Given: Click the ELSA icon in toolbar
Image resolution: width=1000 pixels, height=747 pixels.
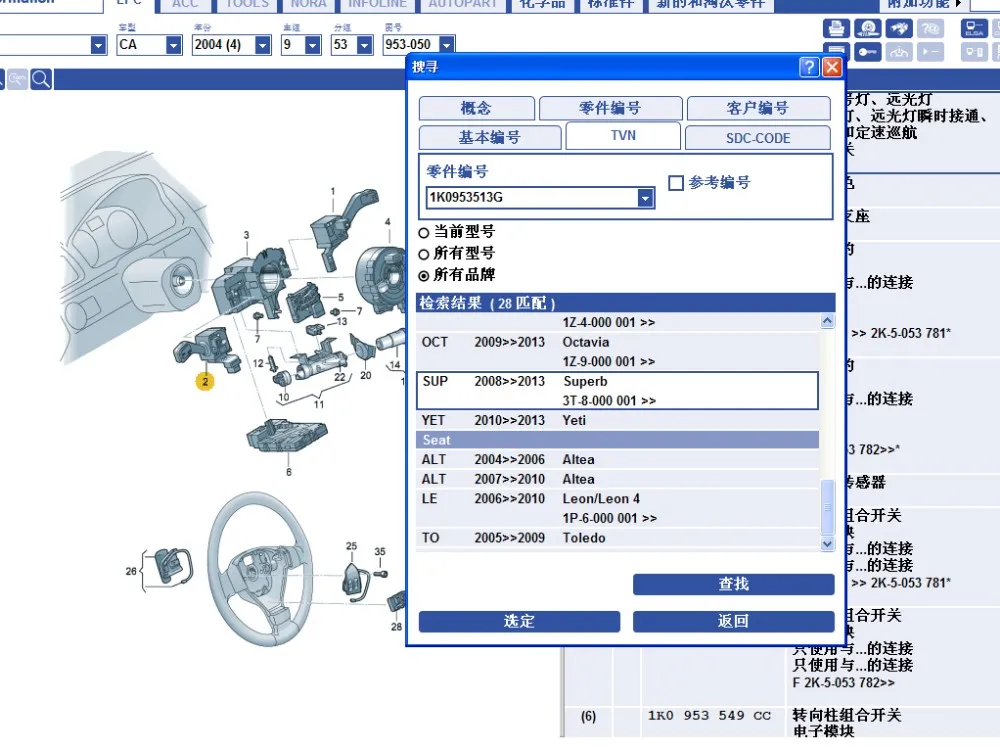Looking at the screenshot, I should point(974,28).
